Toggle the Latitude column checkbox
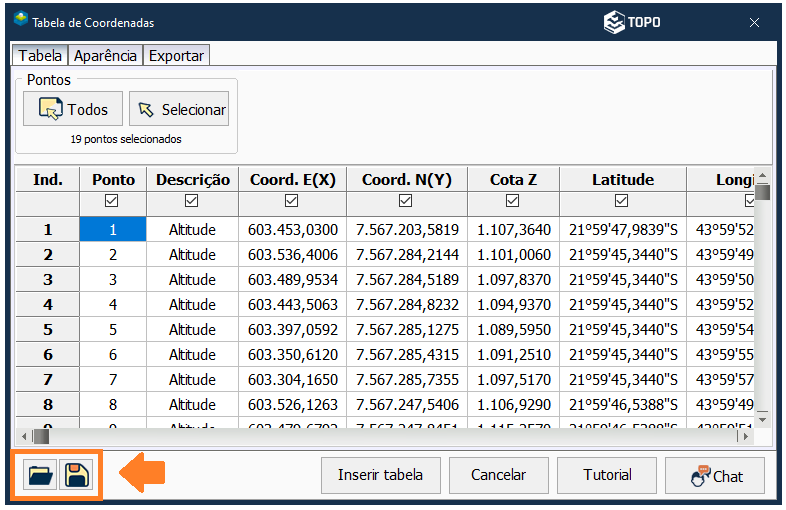This screenshot has width=786, height=510. pos(622,201)
